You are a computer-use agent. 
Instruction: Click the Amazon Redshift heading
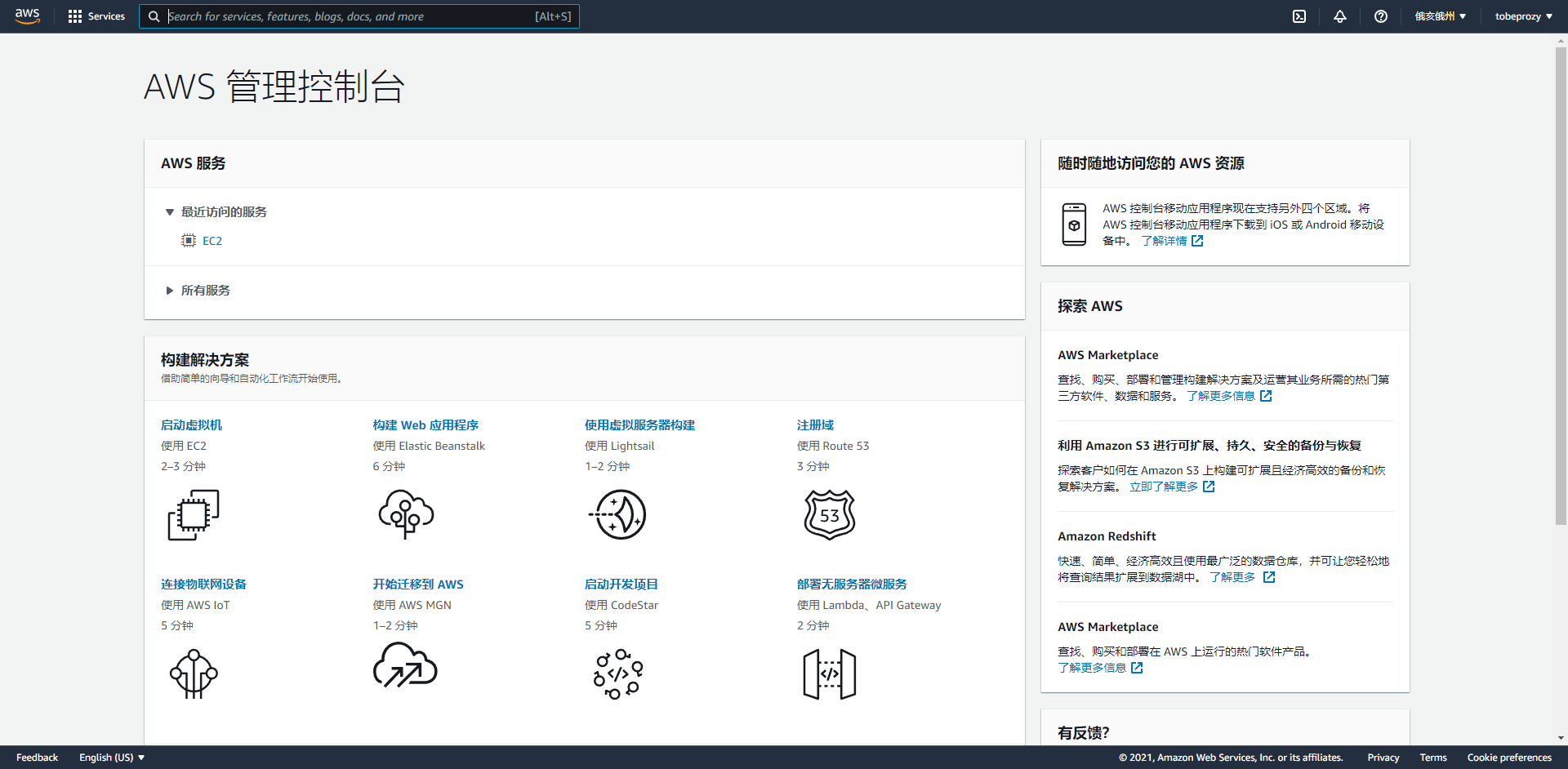point(1107,536)
